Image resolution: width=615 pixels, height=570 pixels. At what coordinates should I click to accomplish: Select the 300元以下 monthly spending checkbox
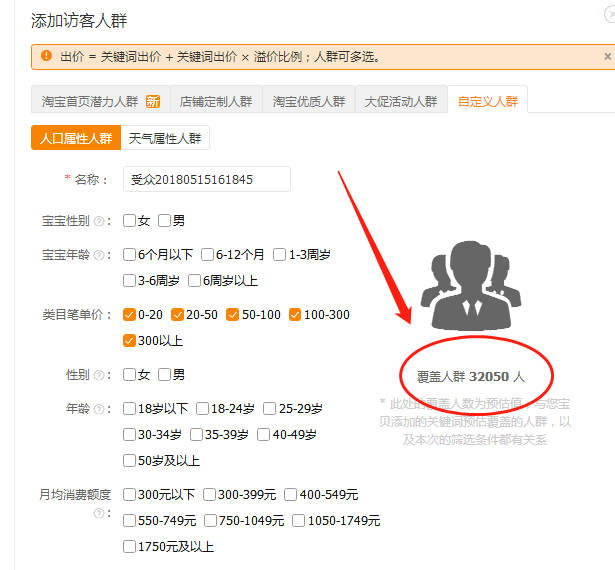129,495
